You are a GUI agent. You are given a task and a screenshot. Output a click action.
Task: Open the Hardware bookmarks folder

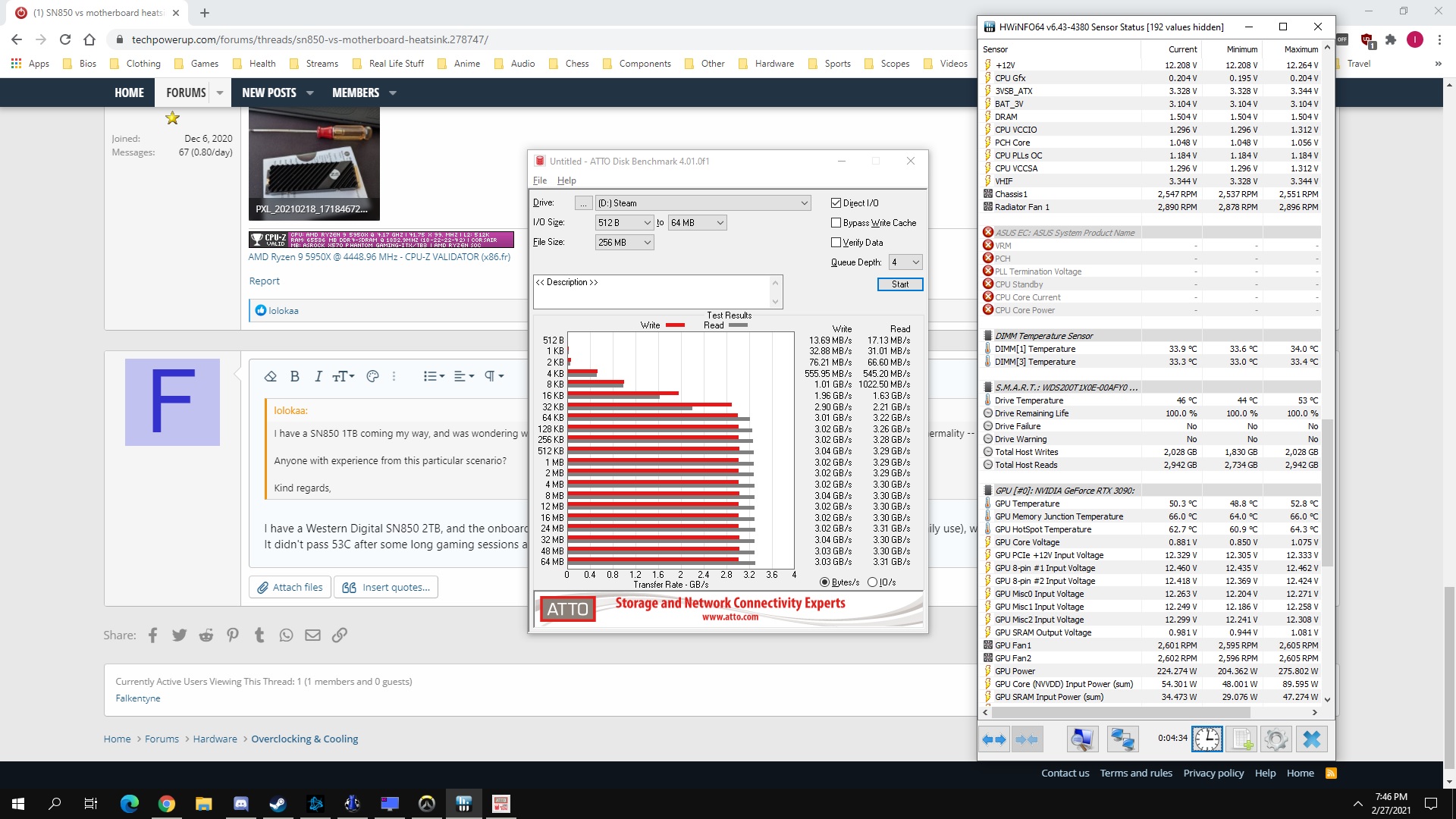click(x=767, y=64)
